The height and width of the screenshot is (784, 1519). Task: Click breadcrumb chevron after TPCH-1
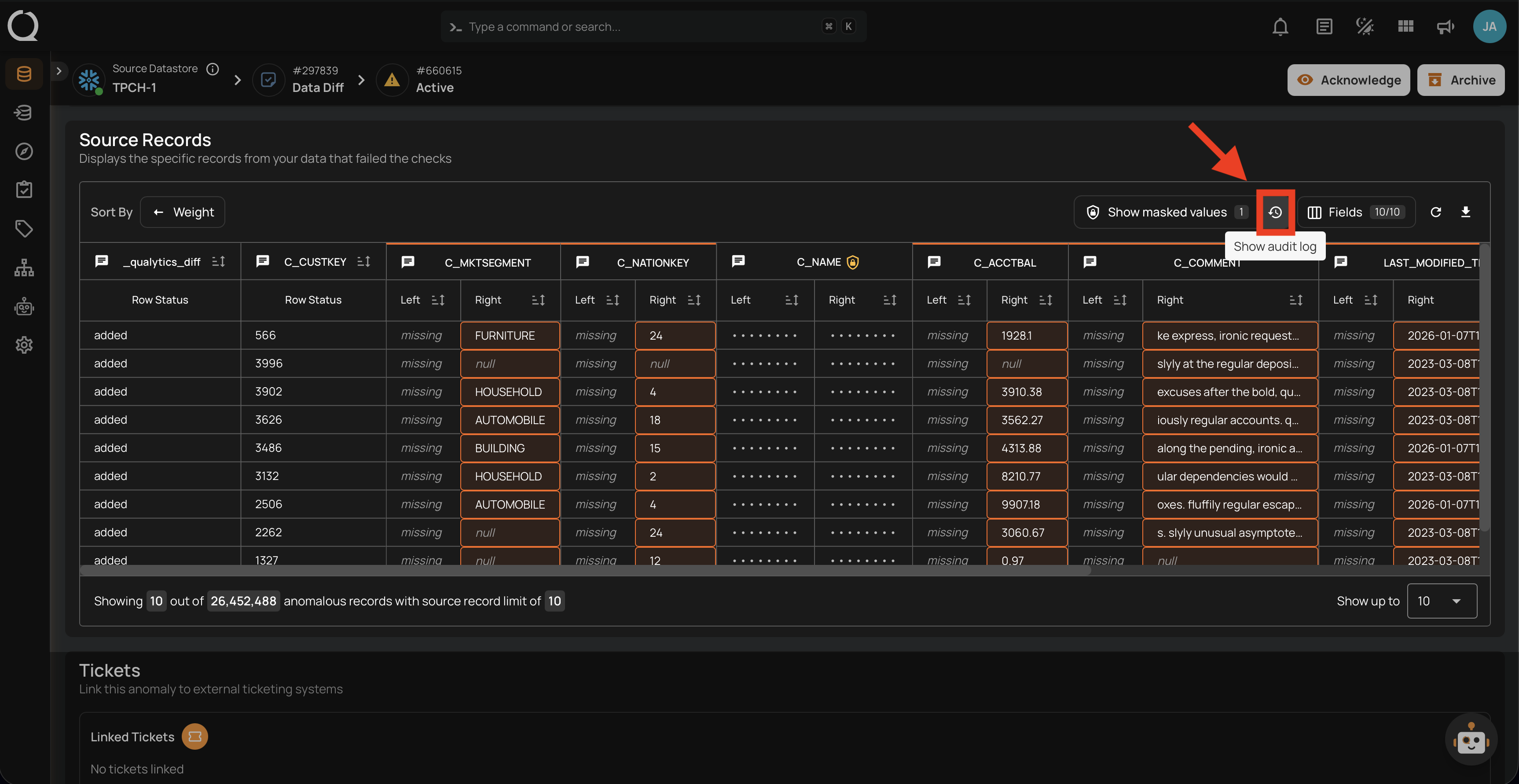point(238,80)
